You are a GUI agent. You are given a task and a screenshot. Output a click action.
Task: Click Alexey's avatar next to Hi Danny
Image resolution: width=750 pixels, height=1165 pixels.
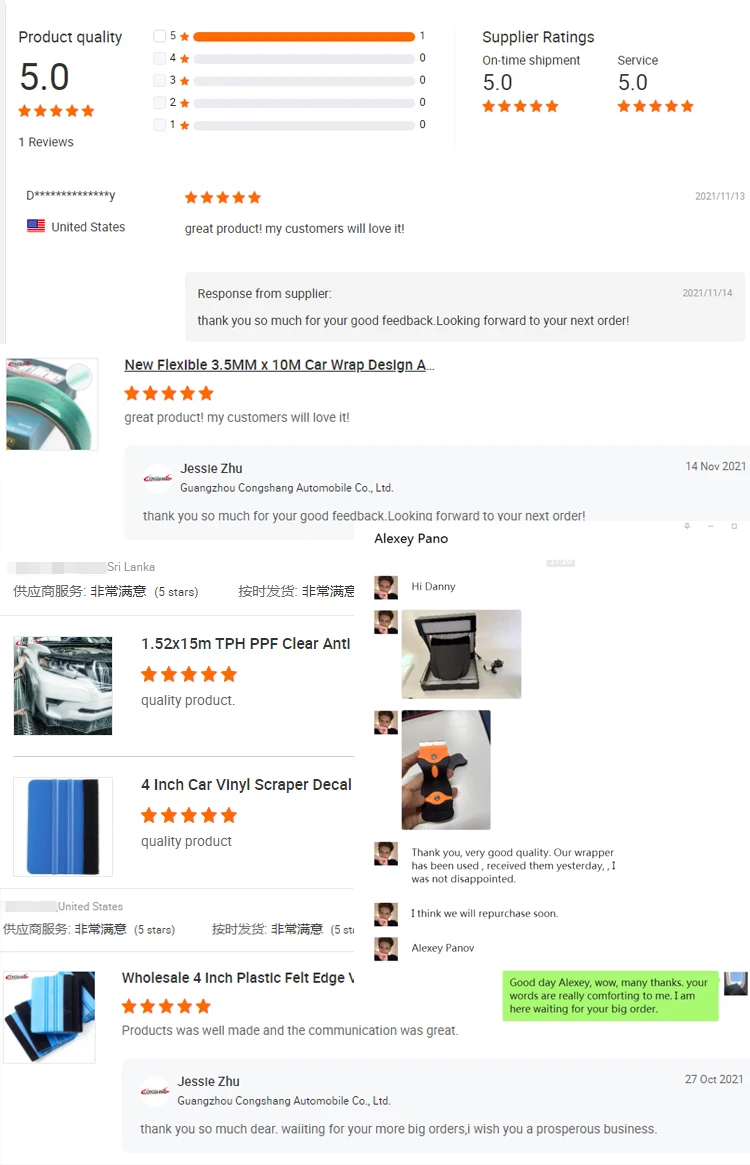[386, 587]
